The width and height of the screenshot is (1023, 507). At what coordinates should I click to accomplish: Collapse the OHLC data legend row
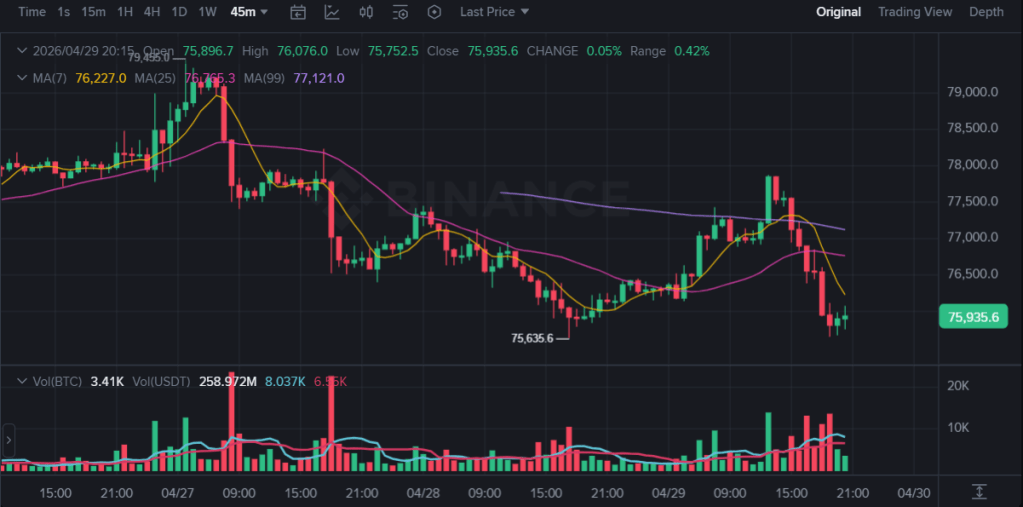point(22,51)
